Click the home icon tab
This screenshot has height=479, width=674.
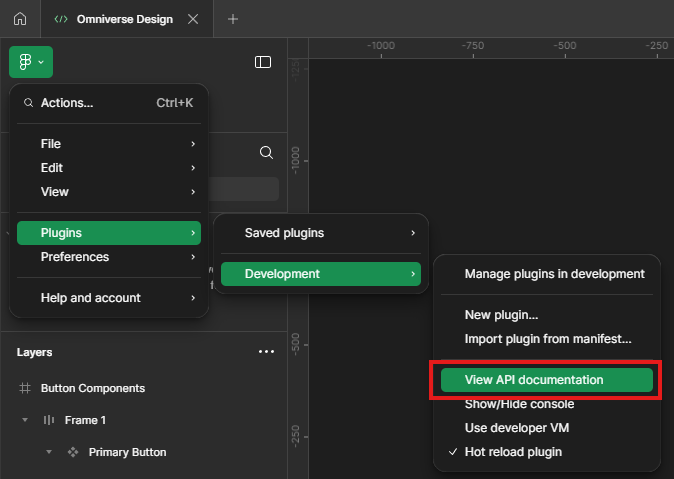coord(20,19)
